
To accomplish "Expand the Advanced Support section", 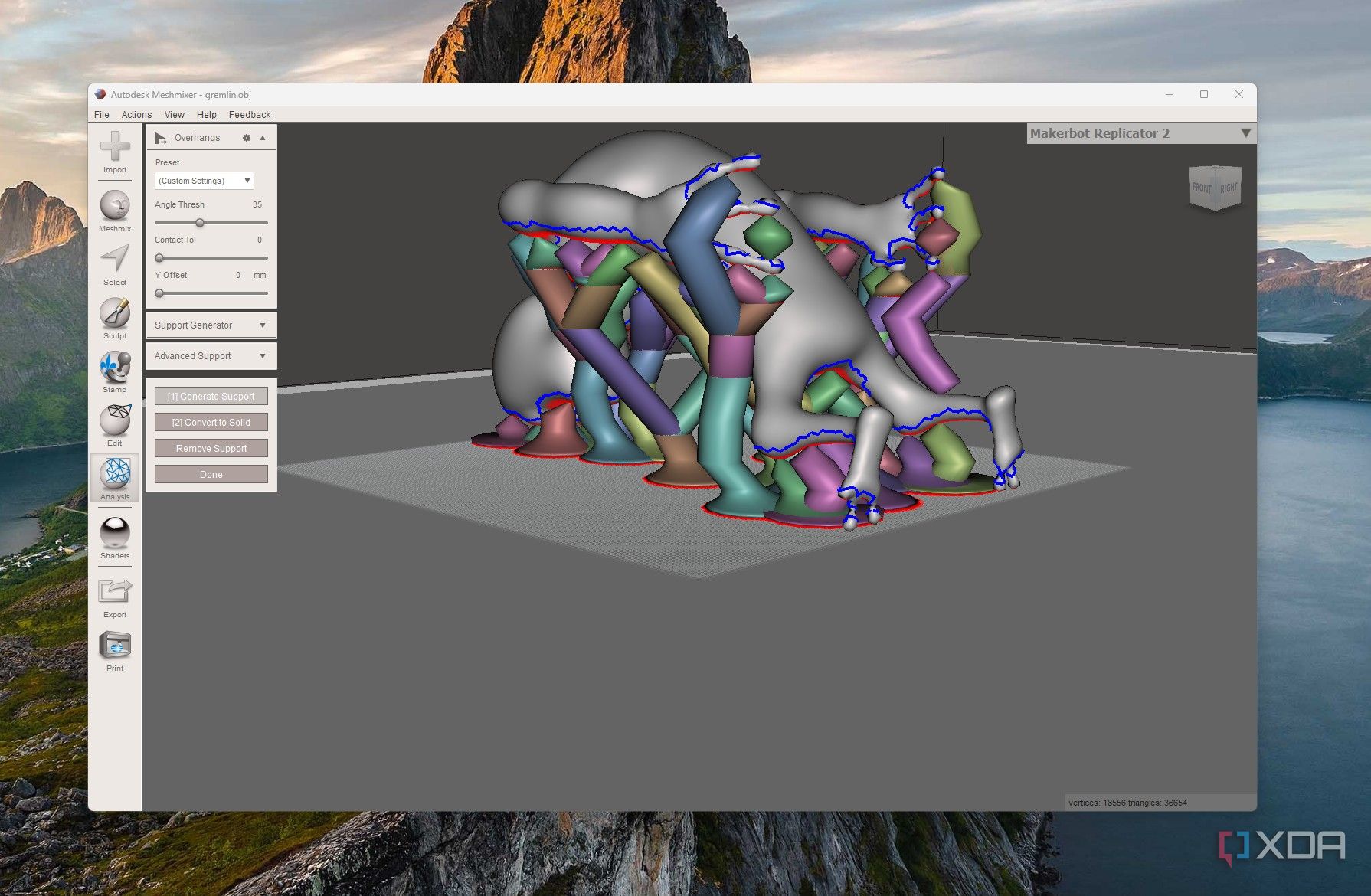I will click(211, 356).
